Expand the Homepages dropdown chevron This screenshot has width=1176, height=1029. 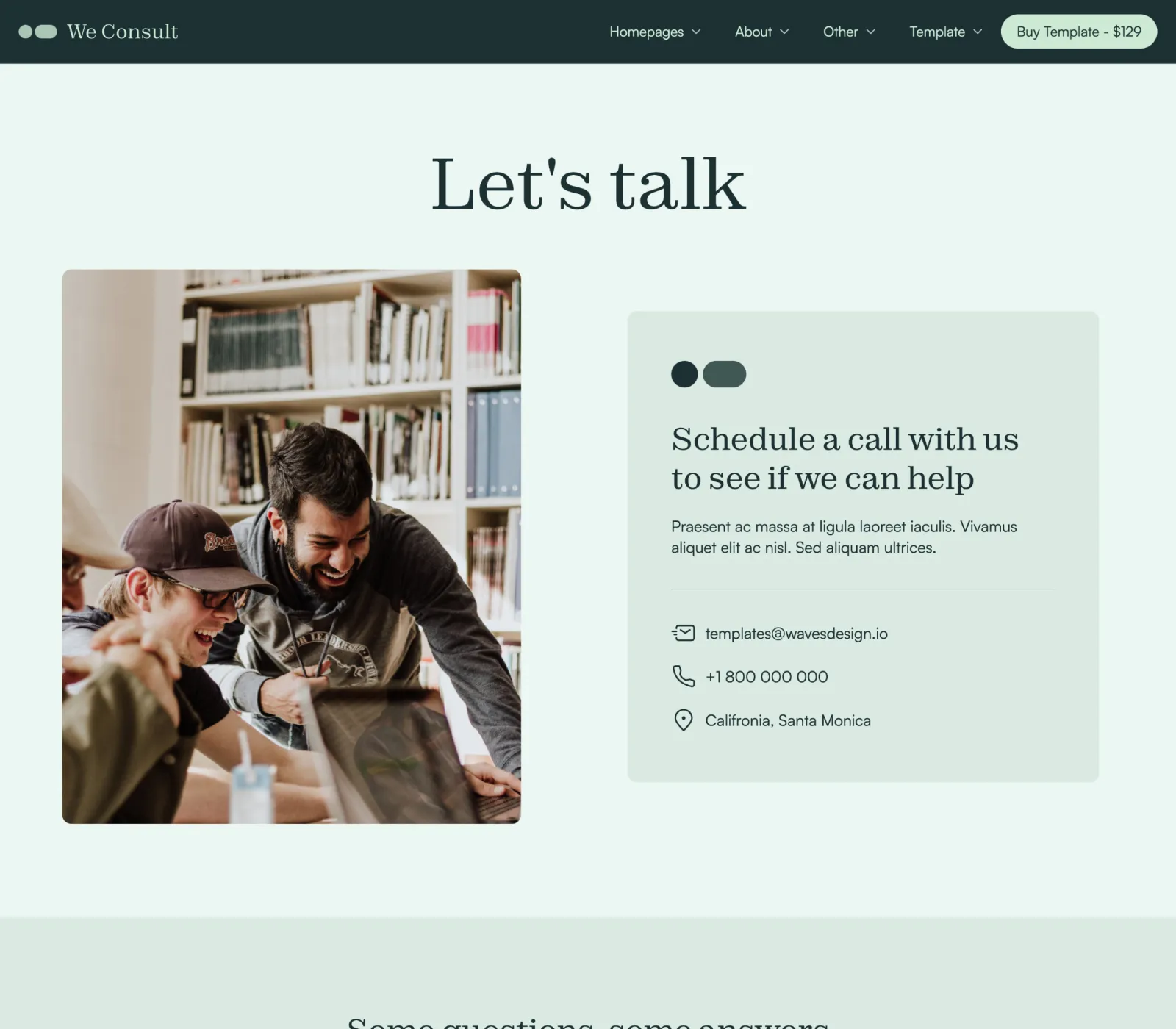tap(696, 32)
